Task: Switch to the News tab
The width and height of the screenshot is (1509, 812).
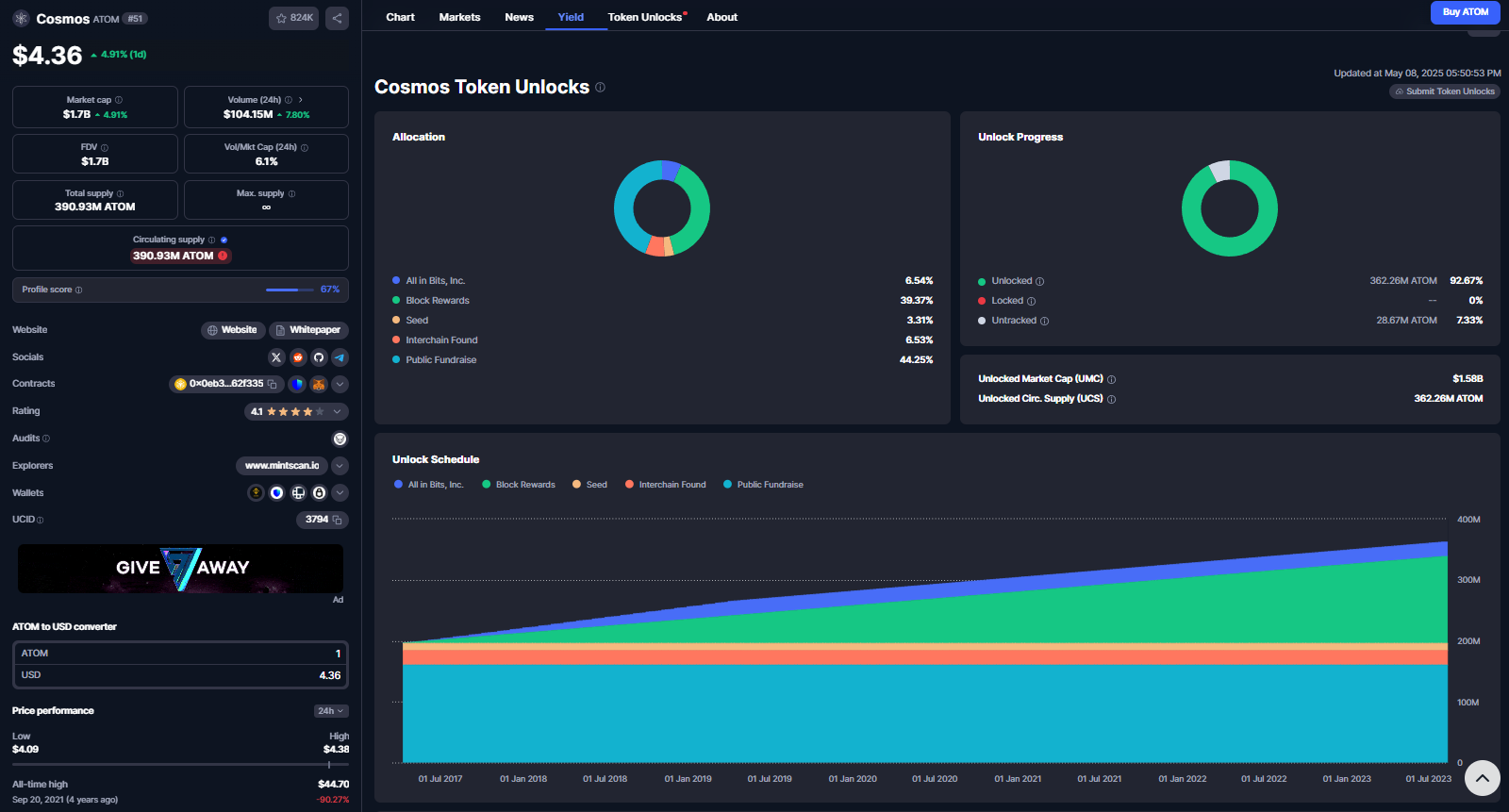Action: 520,17
